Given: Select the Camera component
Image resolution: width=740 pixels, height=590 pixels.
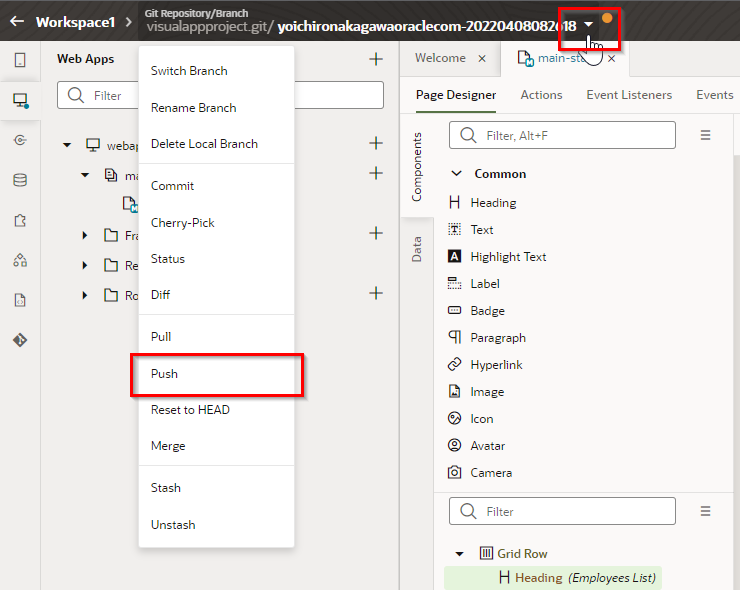Looking at the screenshot, I should [x=491, y=473].
